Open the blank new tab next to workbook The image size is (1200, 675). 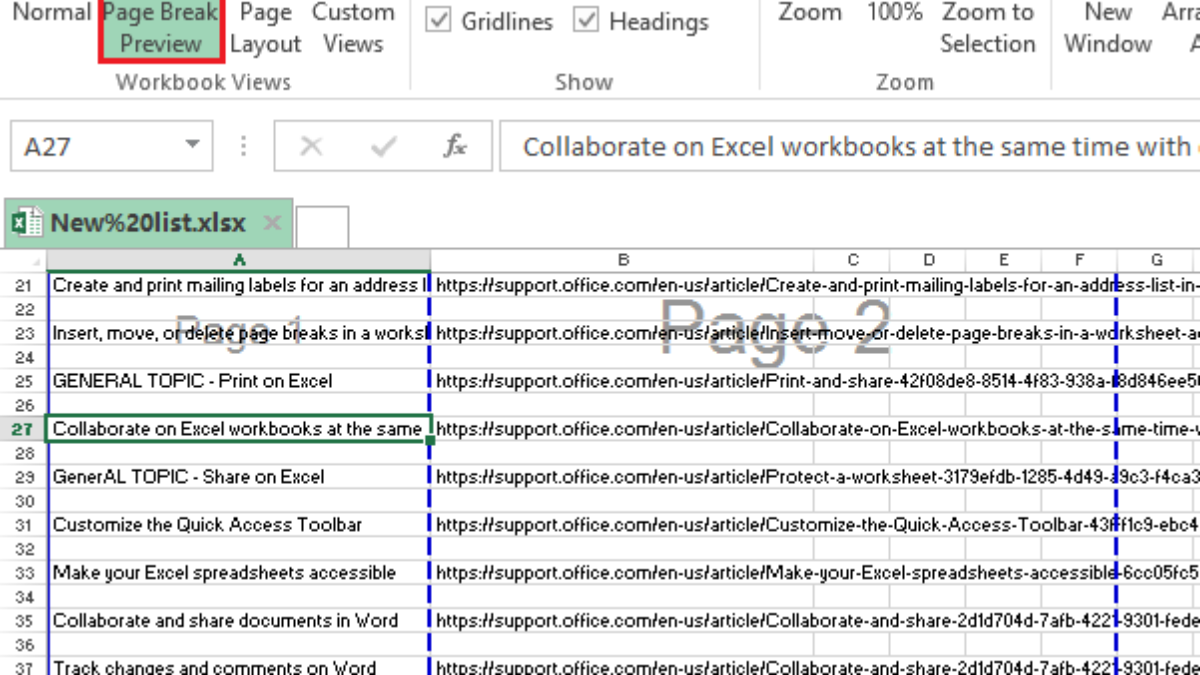(323, 226)
